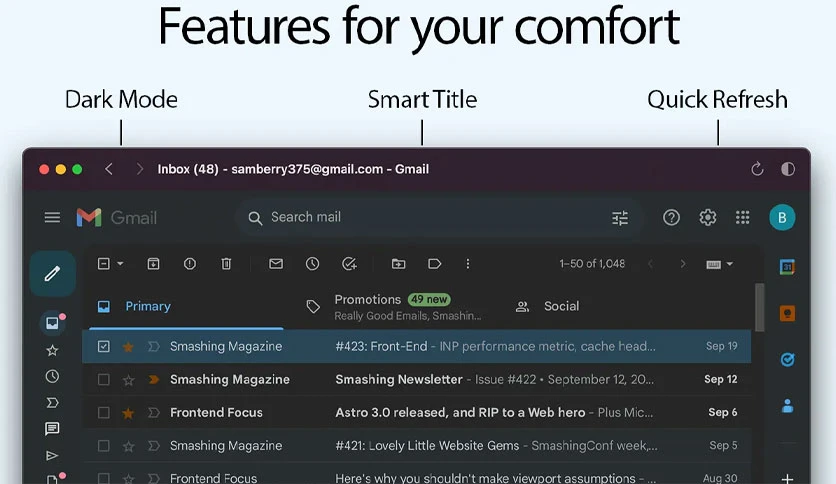This screenshot has width=836, height=484.
Task: Open the #421: Lovely Little Website Gems email
Action: click(416, 446)
